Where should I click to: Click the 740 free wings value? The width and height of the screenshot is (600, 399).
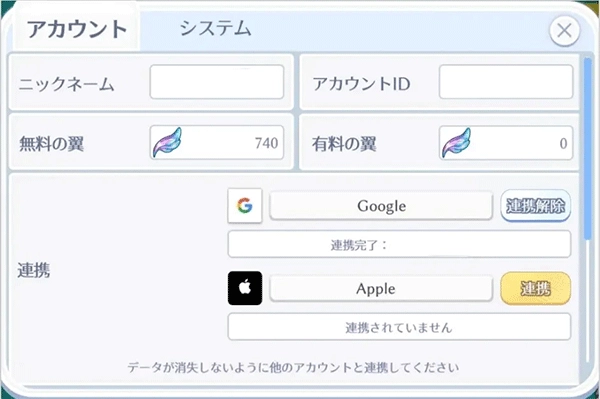266,143
